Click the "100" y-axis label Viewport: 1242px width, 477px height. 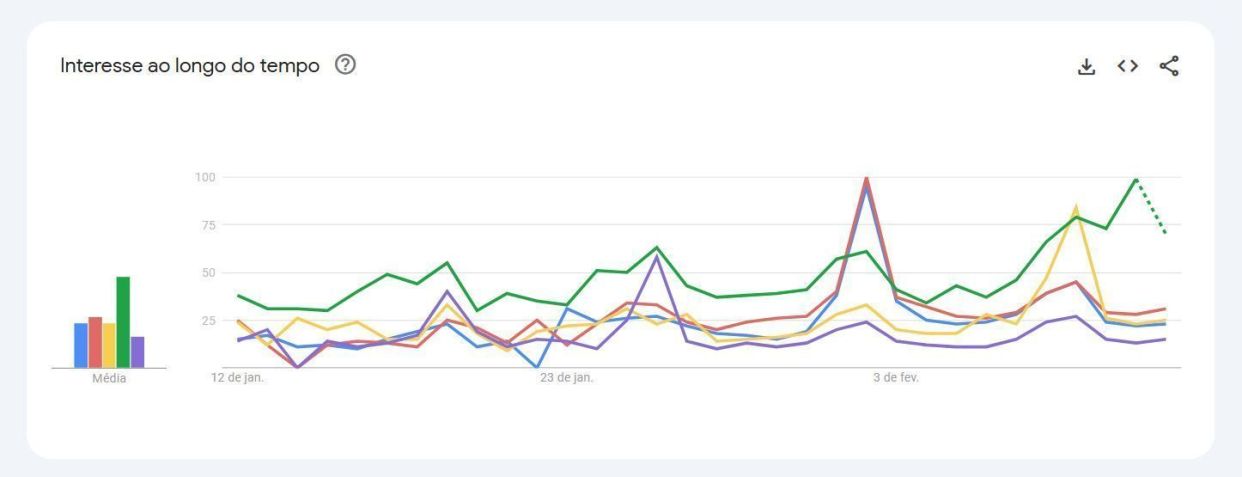pos(206,177)
